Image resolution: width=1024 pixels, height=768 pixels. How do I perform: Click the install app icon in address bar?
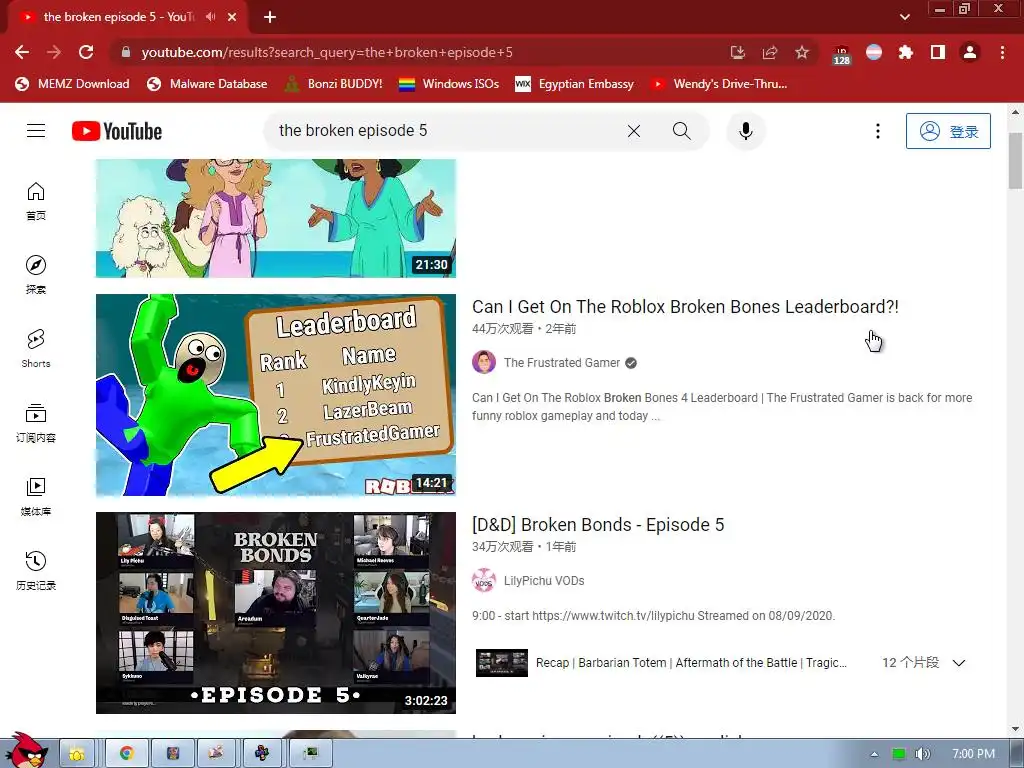point(738,52)
